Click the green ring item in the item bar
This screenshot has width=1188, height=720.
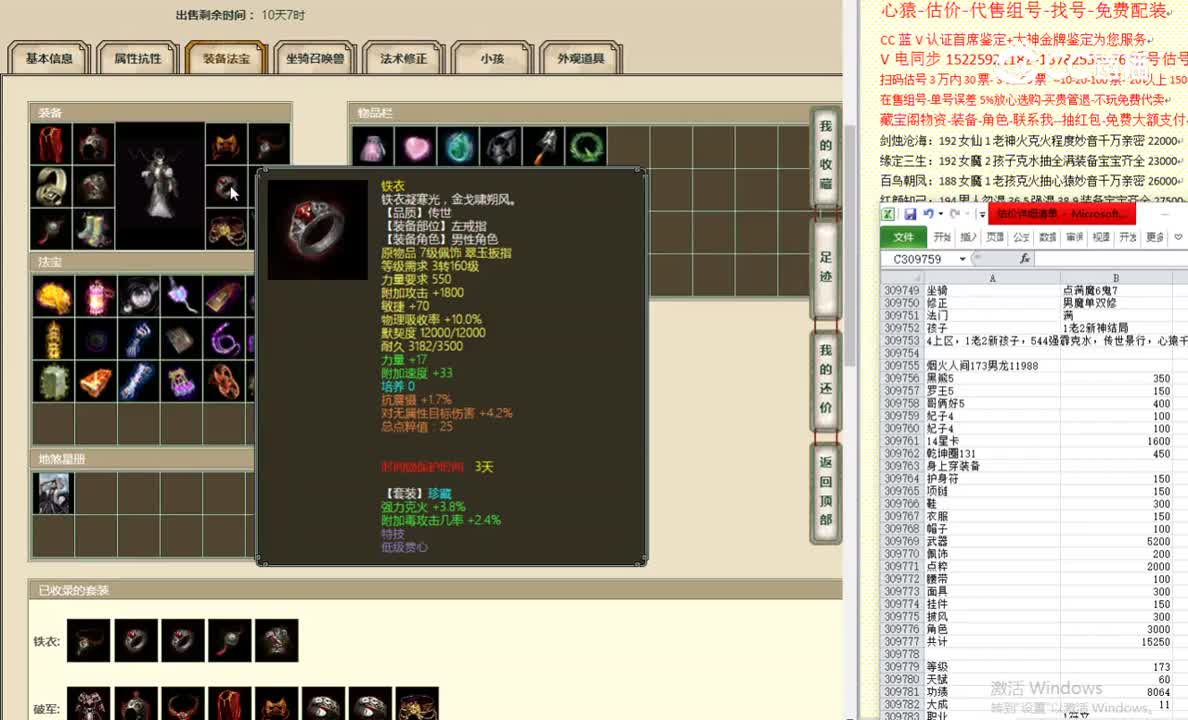pyautogui.click(x=587, y=146)
